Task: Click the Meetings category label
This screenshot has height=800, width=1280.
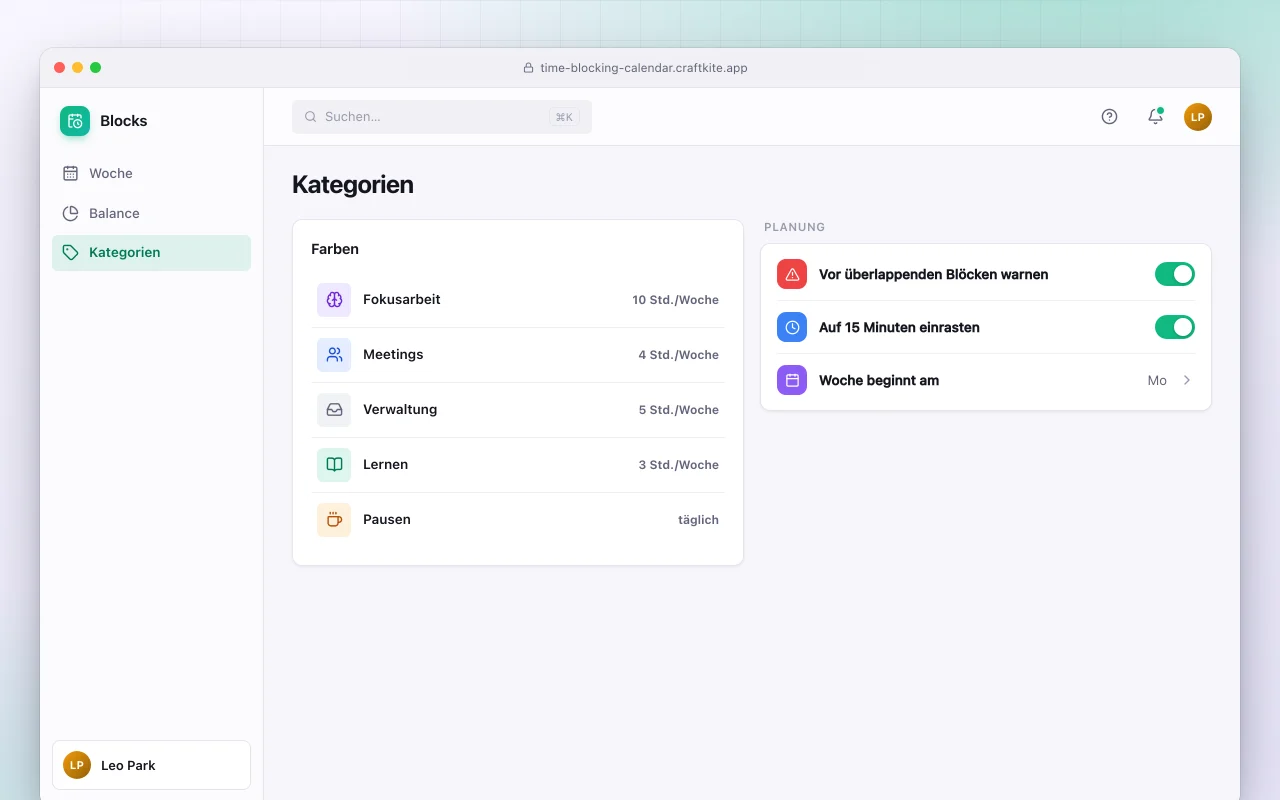Action: 393,355
